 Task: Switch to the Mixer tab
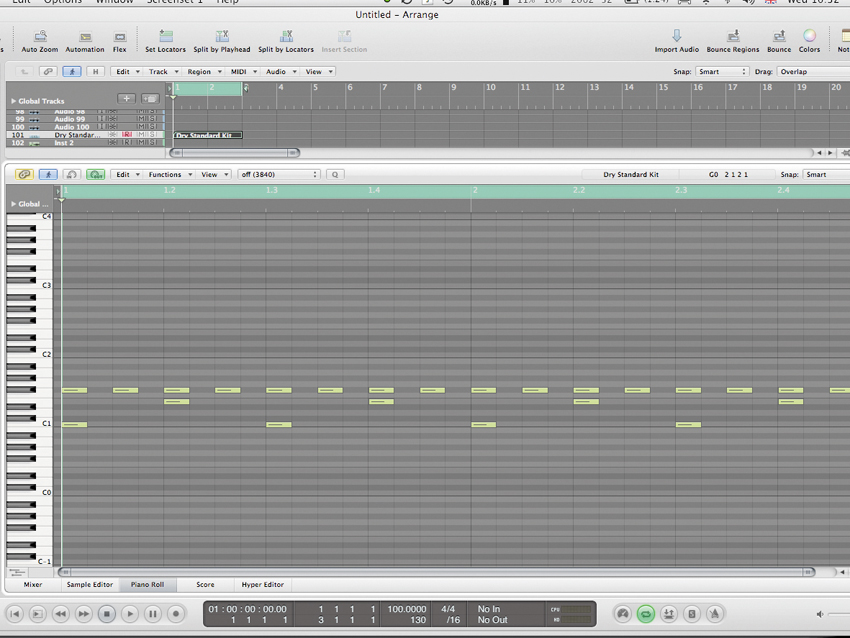(33, 584)
